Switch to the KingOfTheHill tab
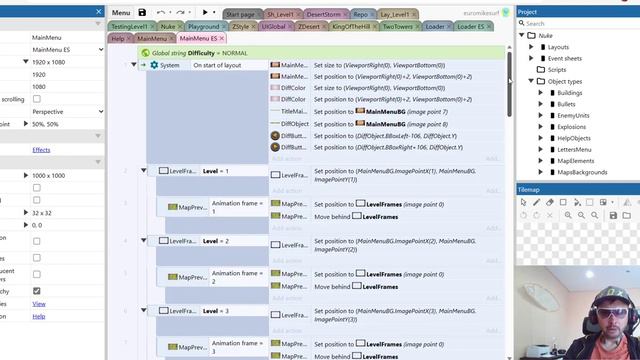The width and height of the screenshot is (640, 360). (351, 27)
